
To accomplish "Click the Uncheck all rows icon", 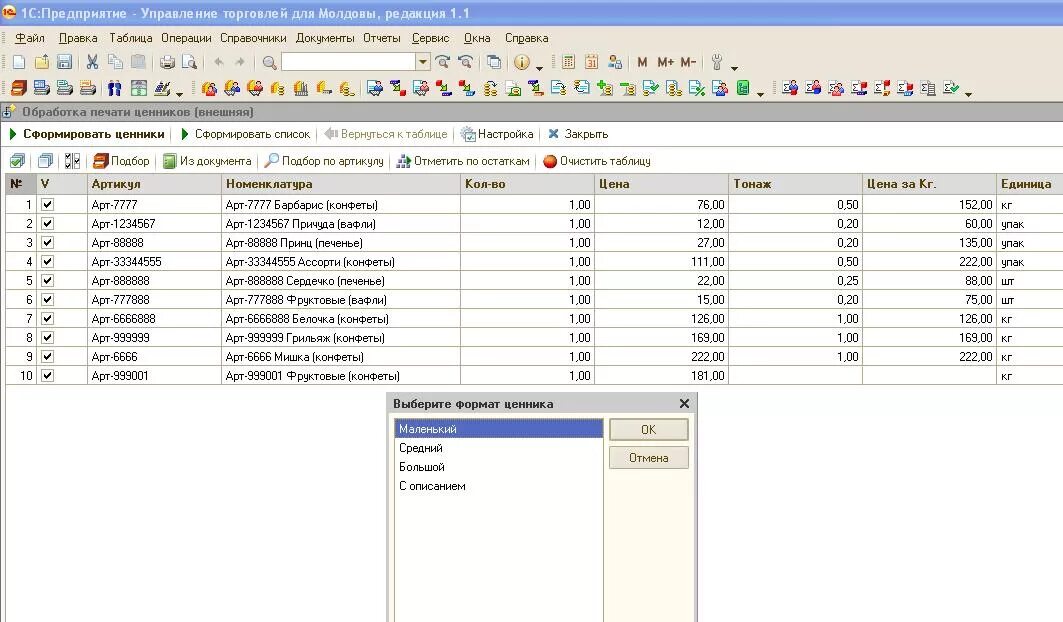I will [45, 161].
